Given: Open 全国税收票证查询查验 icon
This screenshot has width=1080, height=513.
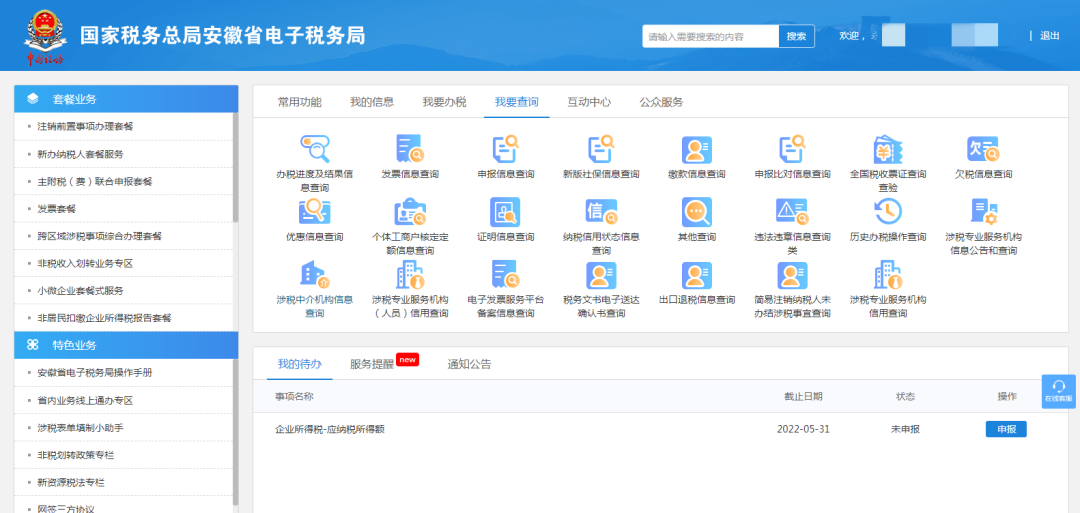Looking at the screenshot, I should click(x=888, y=149).
